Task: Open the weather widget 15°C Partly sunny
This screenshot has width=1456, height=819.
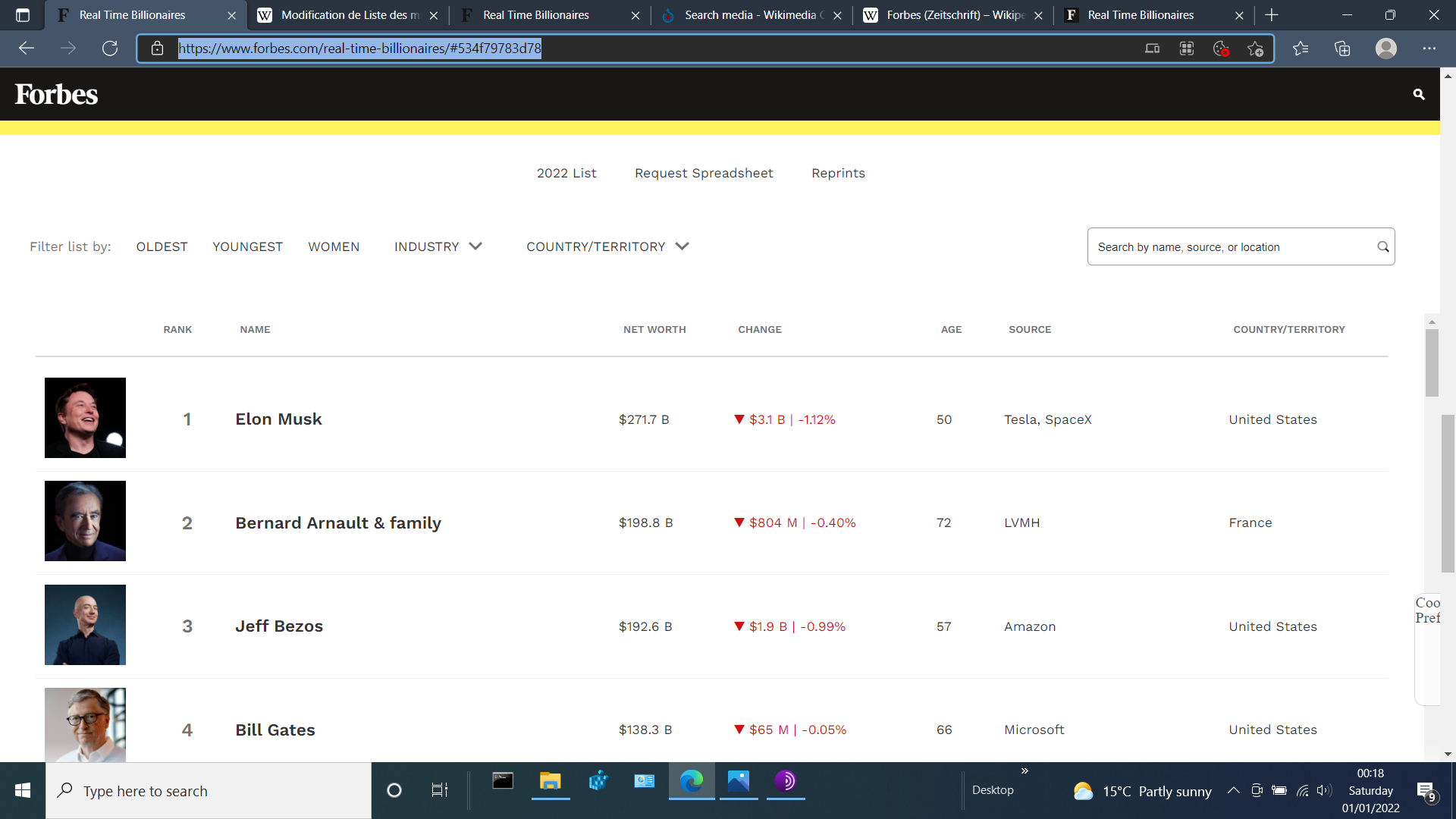Action: pyautogui.click(x=1142, y=791)
